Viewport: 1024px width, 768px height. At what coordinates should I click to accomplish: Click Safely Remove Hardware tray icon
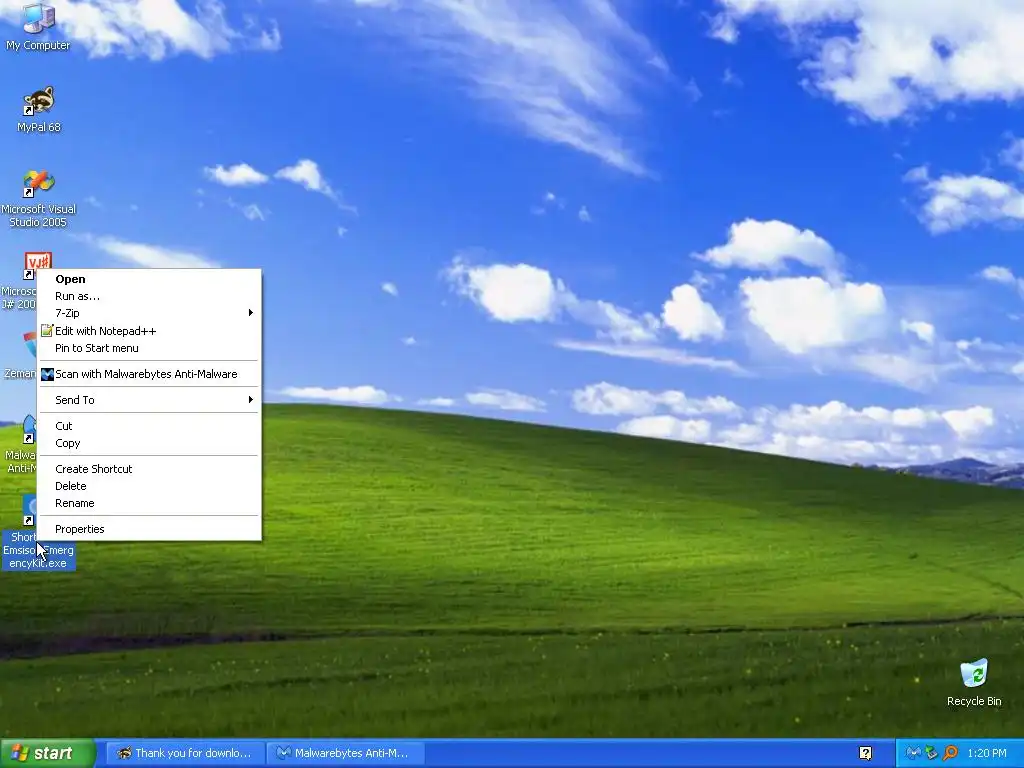point(931,753)
